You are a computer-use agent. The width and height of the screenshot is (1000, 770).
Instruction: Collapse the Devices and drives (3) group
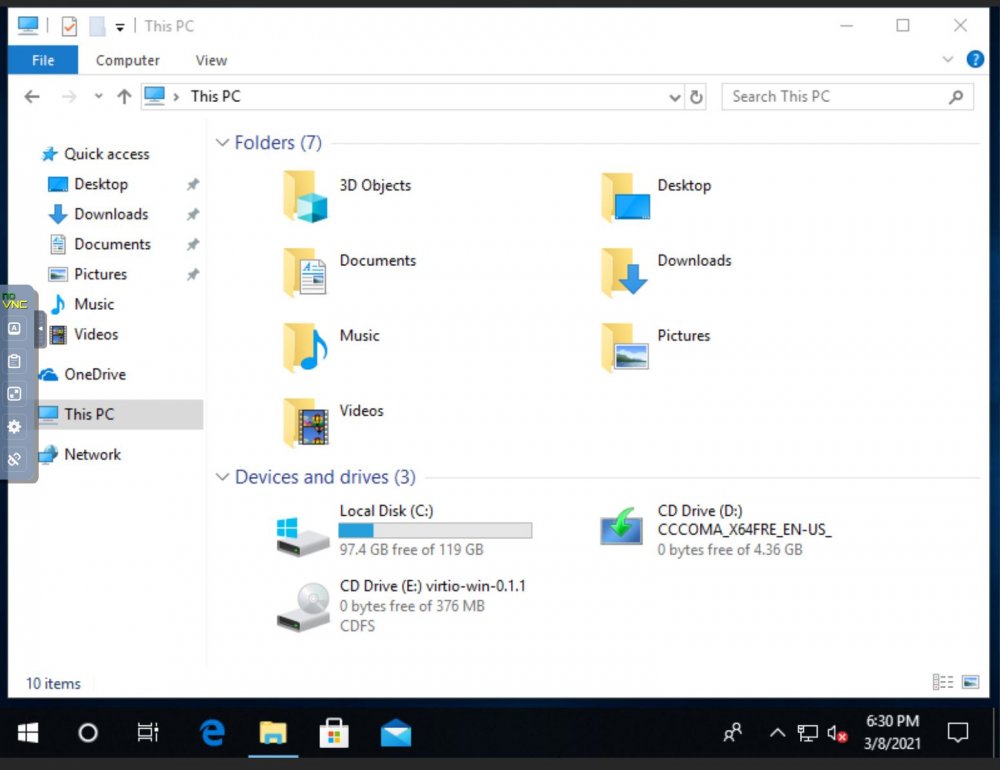pyautogui.click(x=222, y=477)
